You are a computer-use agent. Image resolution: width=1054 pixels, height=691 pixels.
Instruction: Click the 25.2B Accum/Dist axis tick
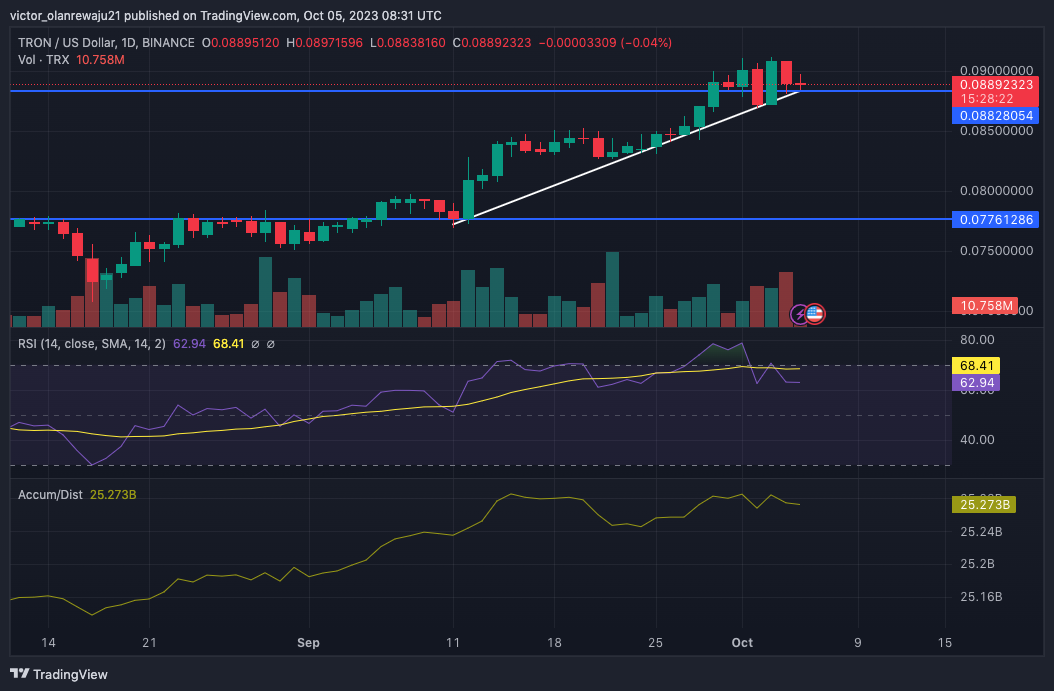click(x=977, y=564)
